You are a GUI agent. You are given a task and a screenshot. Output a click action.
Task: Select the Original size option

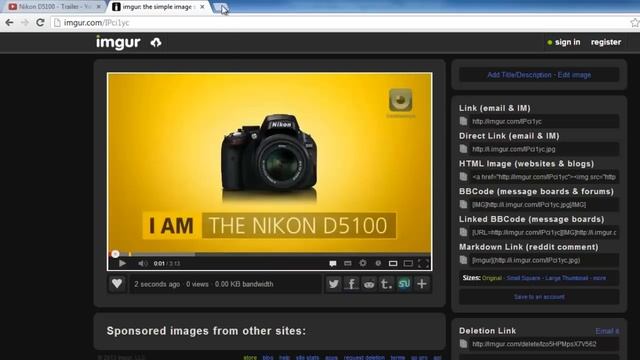point(492,278)
